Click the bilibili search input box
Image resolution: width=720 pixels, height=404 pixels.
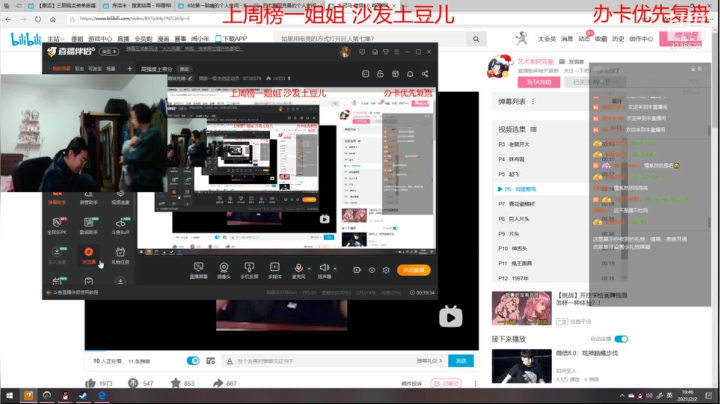(371, 39)
